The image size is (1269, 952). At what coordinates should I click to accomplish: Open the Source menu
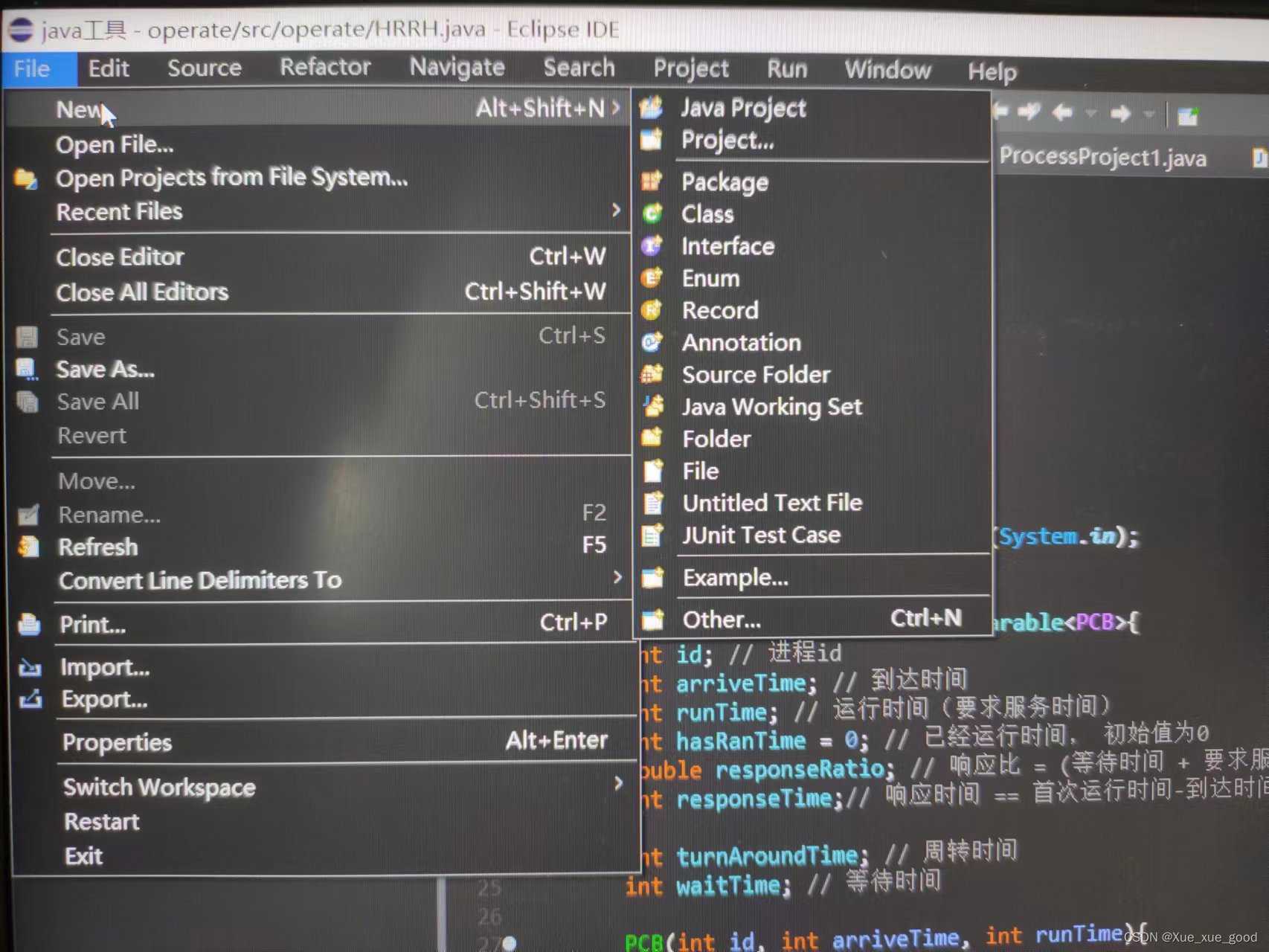(x=205, y=68)
